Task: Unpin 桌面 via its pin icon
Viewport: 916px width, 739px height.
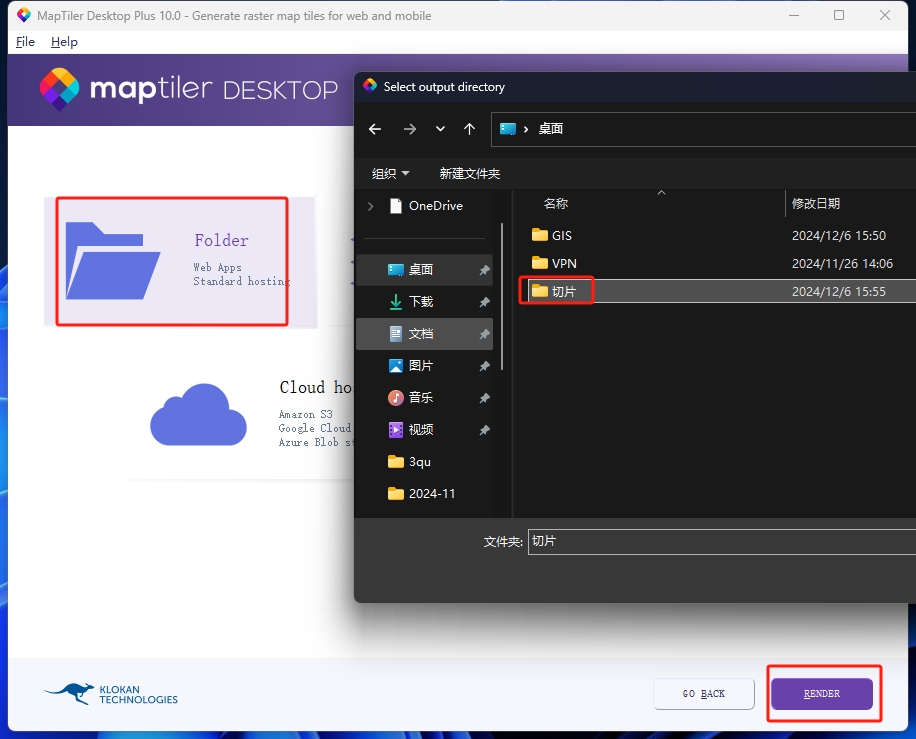Action: coord(484,270)
